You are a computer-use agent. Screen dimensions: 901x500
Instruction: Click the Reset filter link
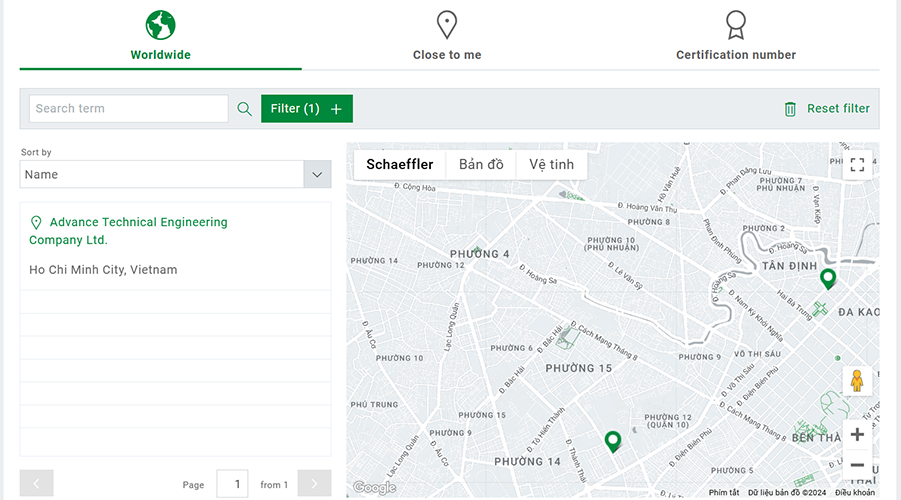(838, 109)
